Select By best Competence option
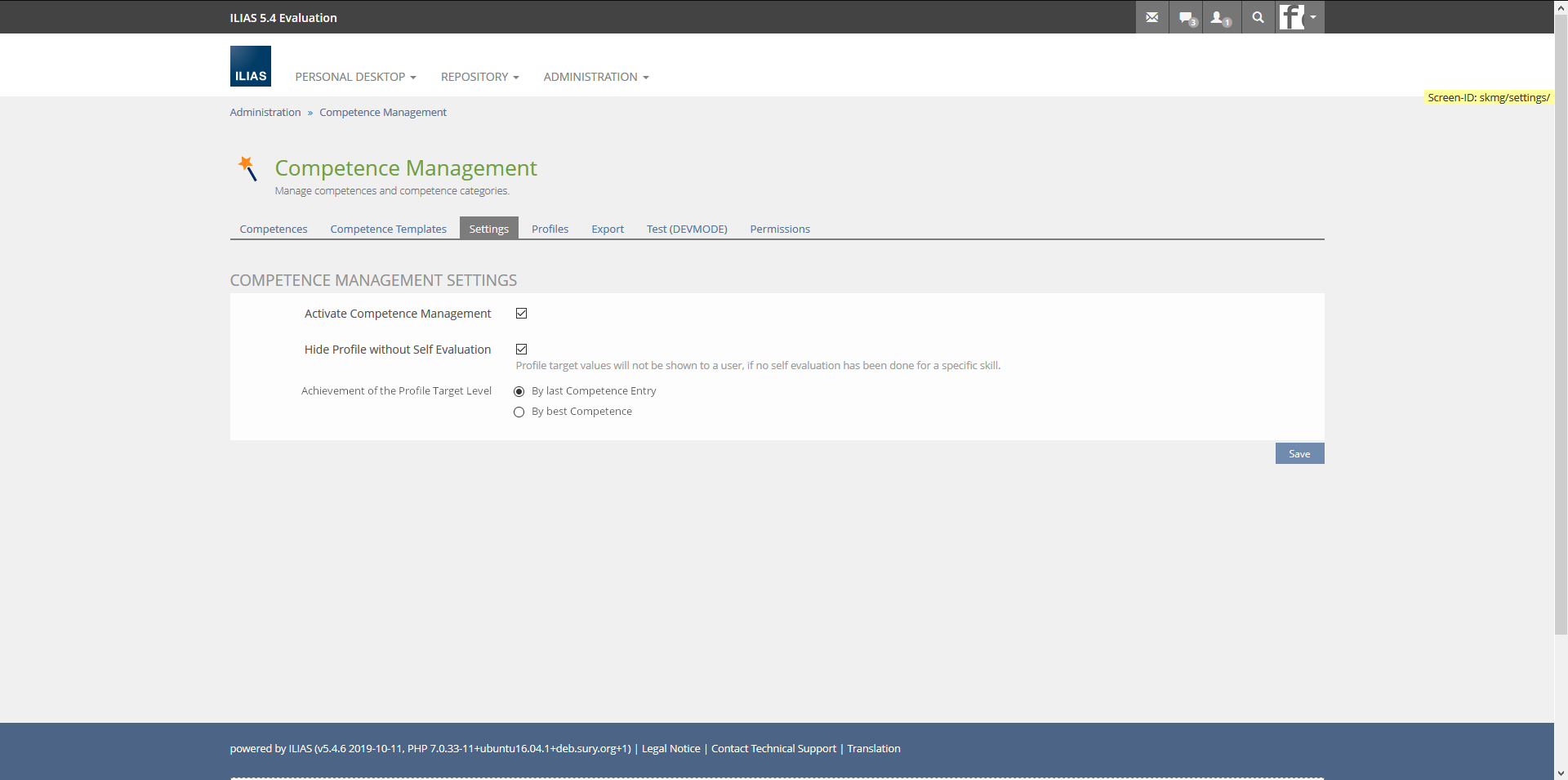Screen dimensions: 1568x780 tap(519, 412)
